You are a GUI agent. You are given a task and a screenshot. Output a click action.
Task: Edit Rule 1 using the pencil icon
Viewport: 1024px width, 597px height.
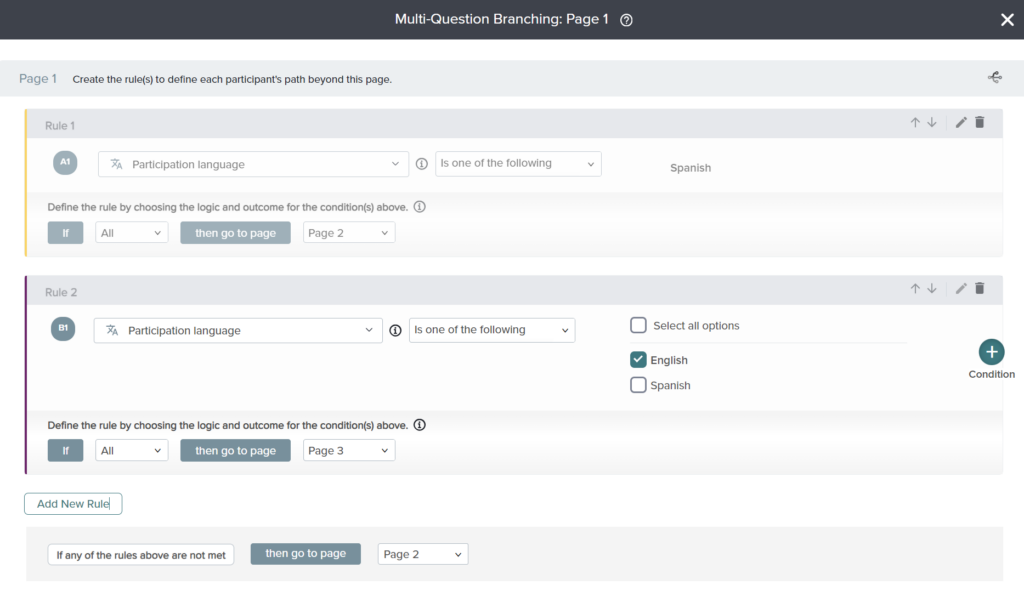[960, 122]
